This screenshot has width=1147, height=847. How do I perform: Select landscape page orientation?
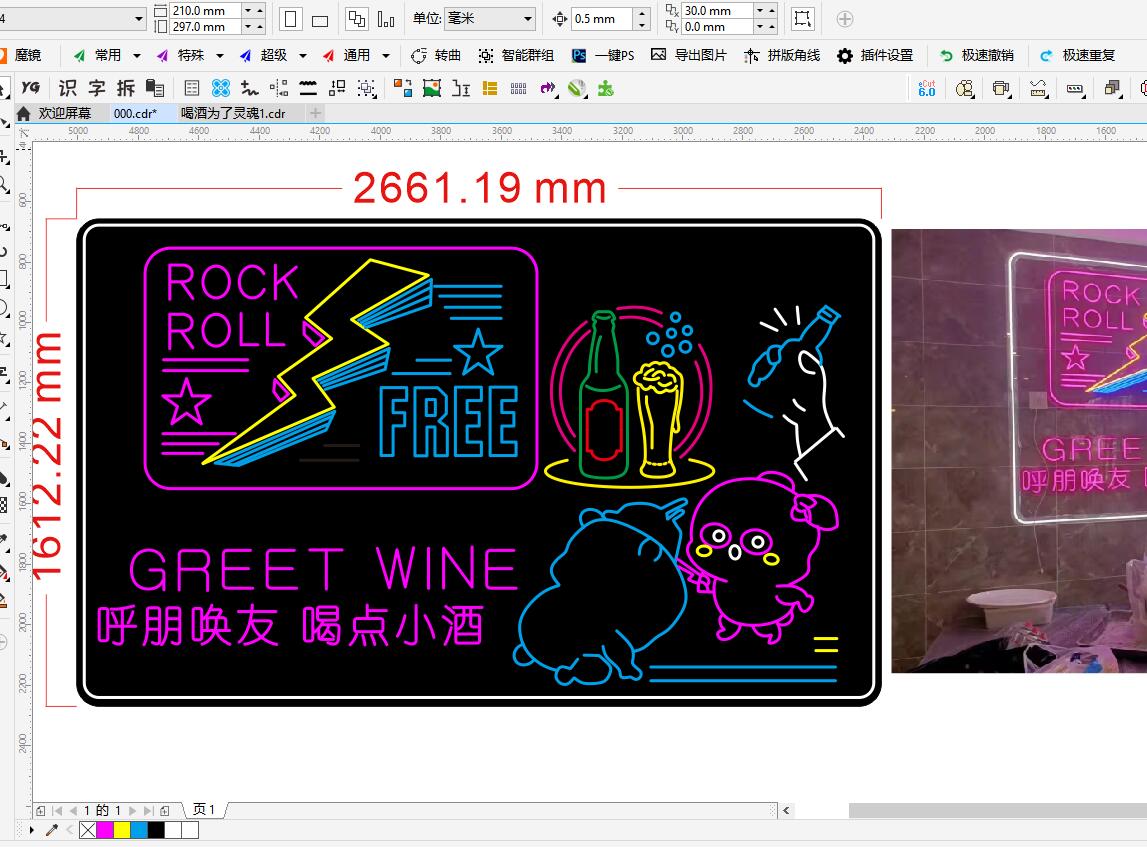coord(320,20)
